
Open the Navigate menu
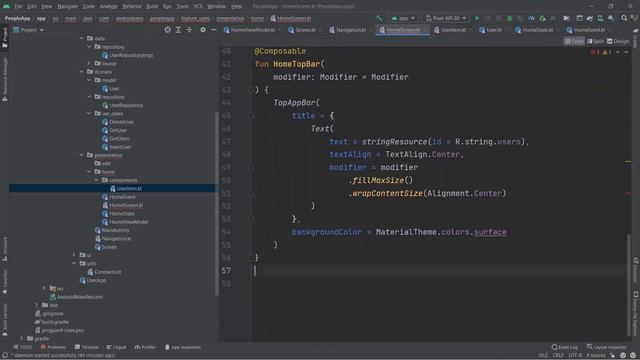tap(67, 6)
